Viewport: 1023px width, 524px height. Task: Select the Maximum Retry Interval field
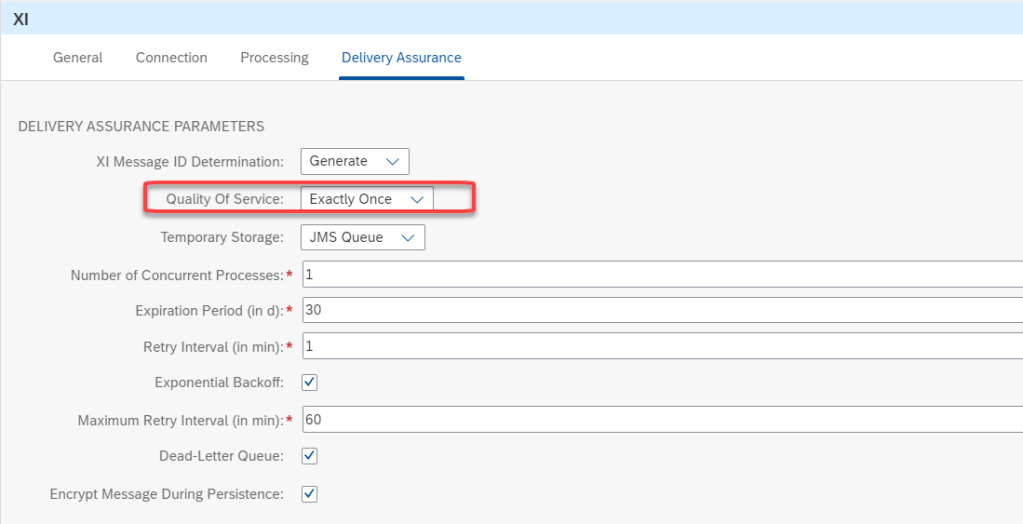coord(660,420)
